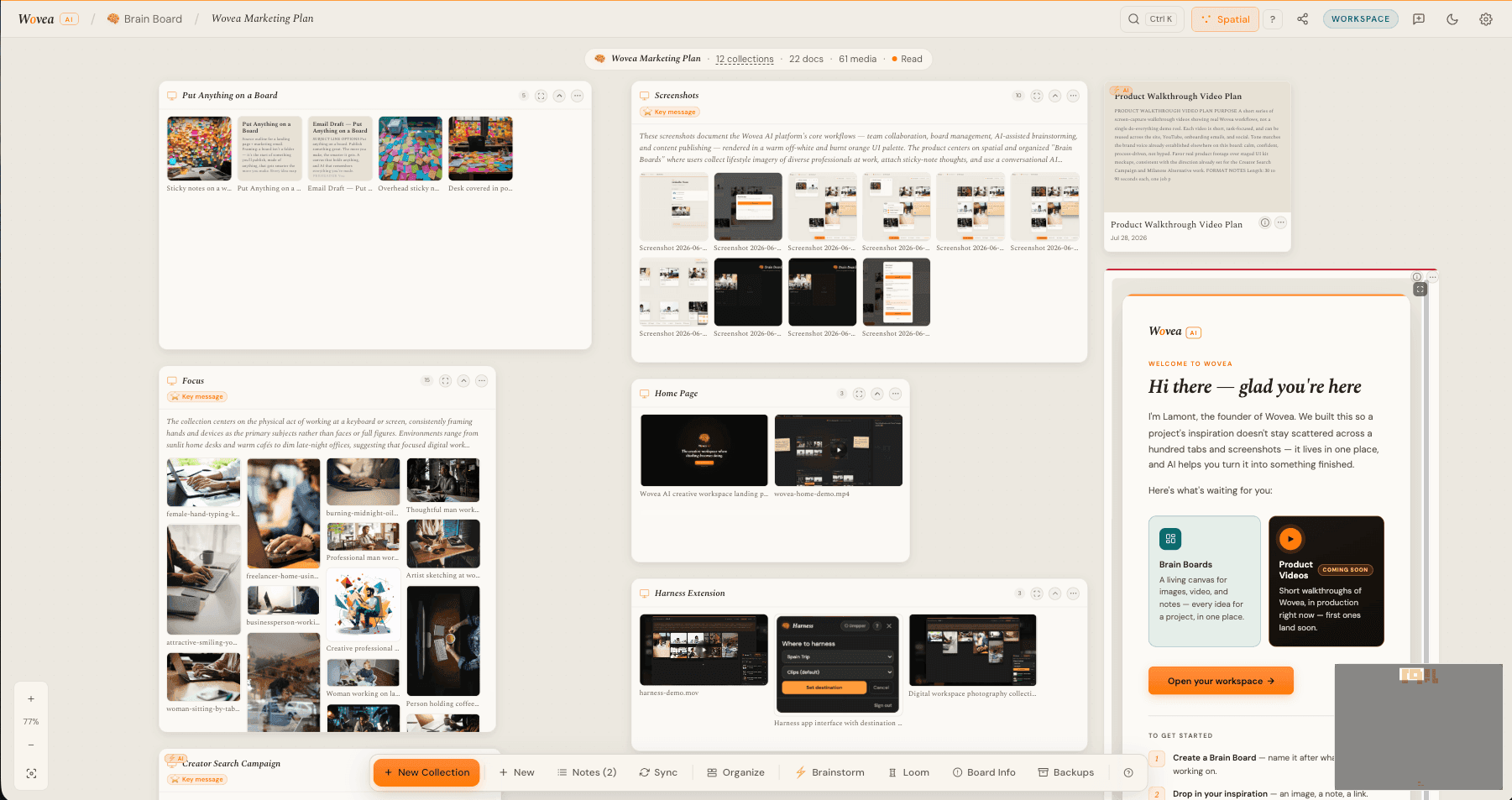Focus the Home Page collection
1512x800 pixels.
coord(859,394)
